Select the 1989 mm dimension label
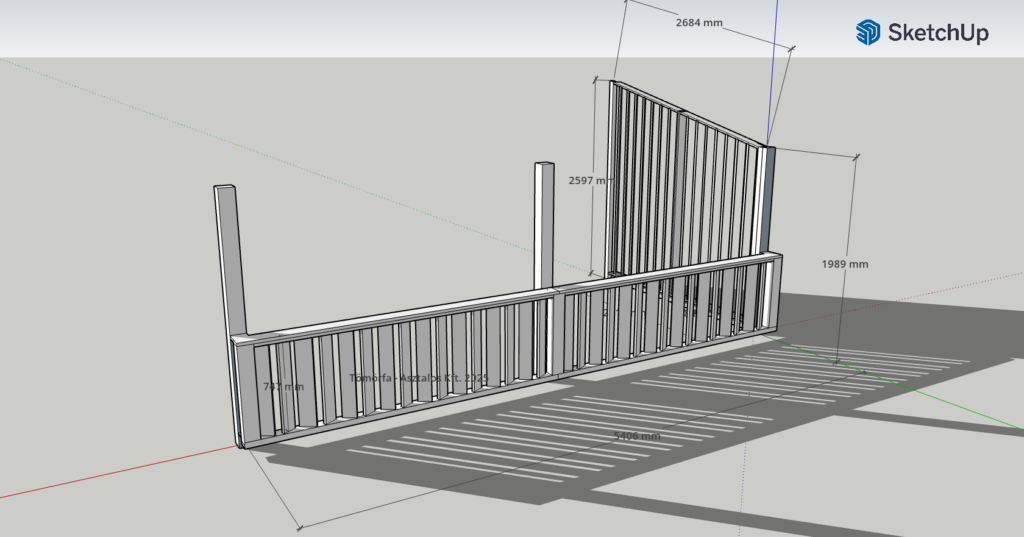This screenshot has height=537, width=1024. coord(845,264)
